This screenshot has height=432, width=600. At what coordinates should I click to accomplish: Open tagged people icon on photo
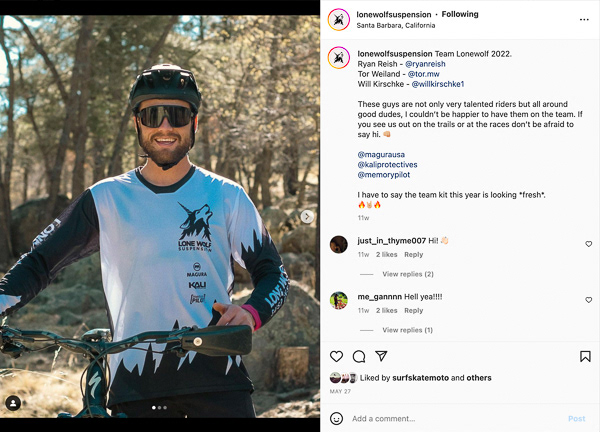[13, 403]
